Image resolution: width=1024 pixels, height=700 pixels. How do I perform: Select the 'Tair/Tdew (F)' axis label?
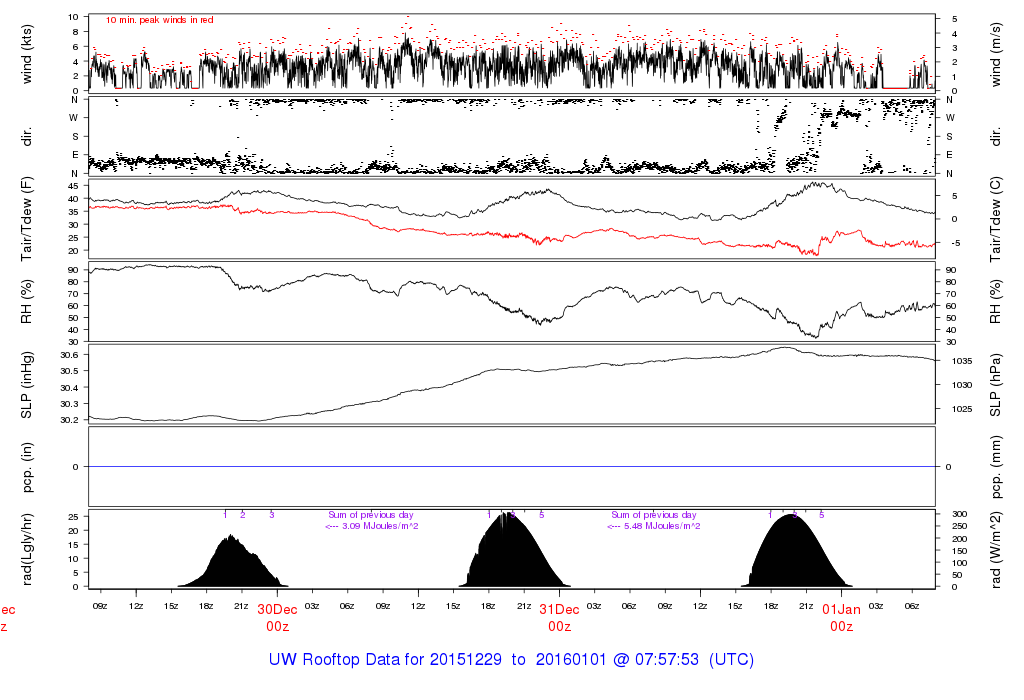(x=28, y=218)
